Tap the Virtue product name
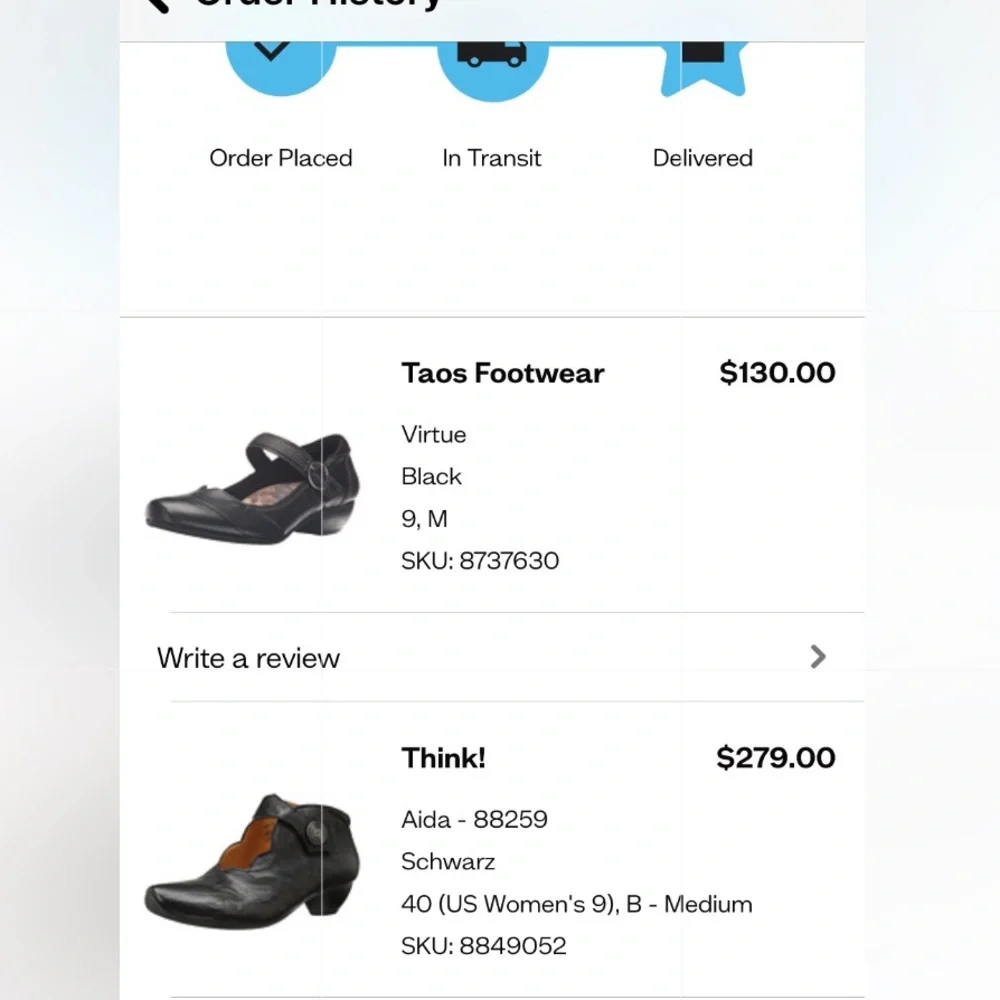1000x1000 pixels. [x=434, y=434]
